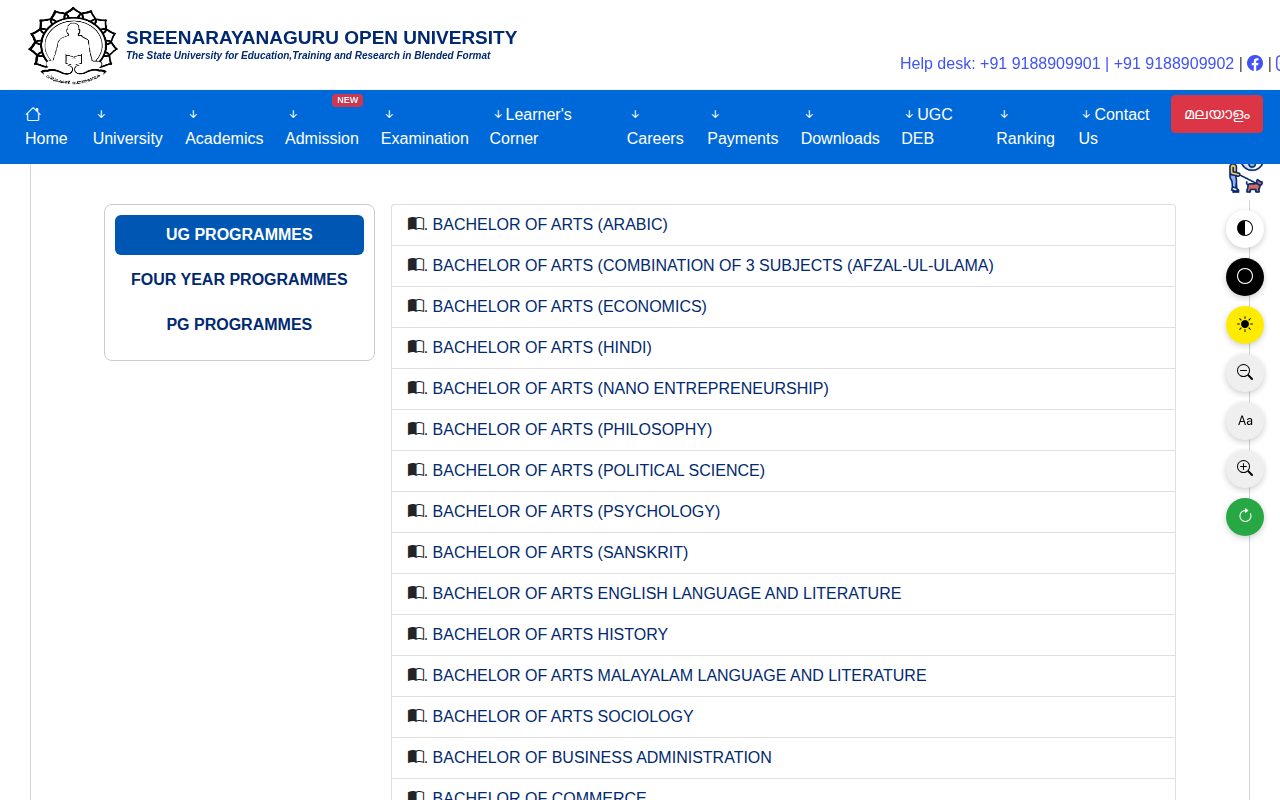This screenshot has height=800, width=1280.
Task: Open the Ranking menu
Action: point(1025,127)
